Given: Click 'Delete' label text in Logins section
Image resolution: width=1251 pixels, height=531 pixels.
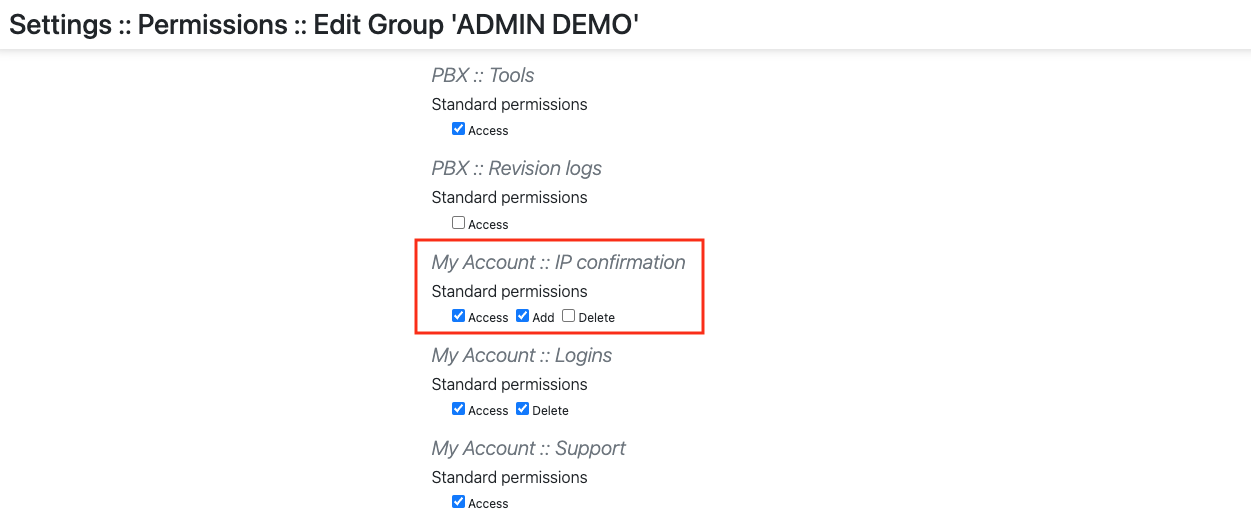Looking at the screenshot, I should (550, 411).
